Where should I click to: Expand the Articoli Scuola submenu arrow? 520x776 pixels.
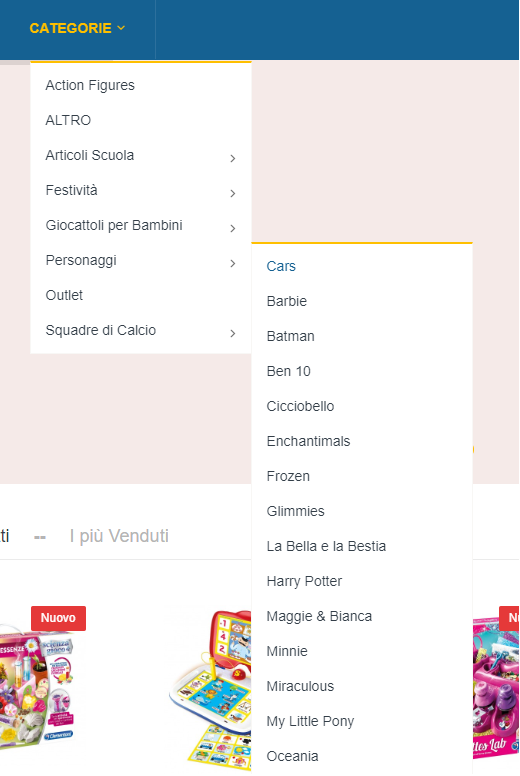click(233, 158)
